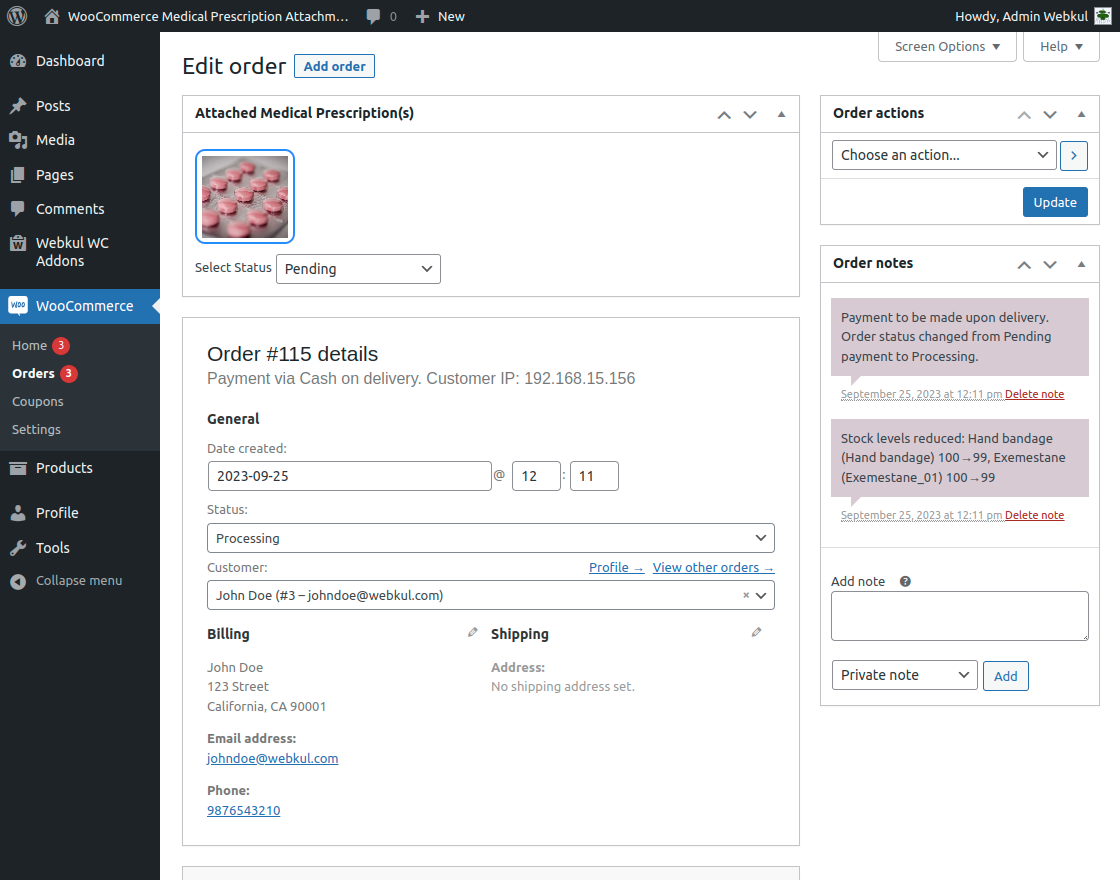Image resolution: width=1120 pixels, height=880 pixels.
Task: Edit billing details with the pencil icon
Action: coord(472,632)
